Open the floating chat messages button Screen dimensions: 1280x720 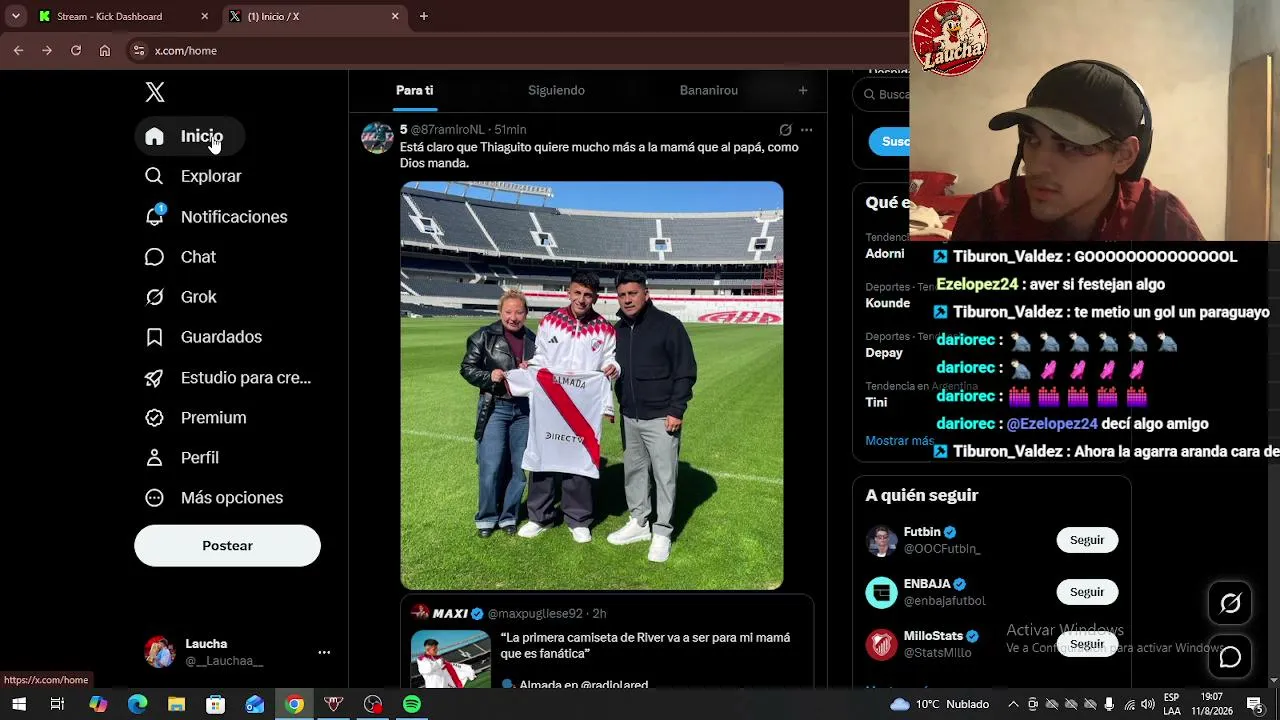[1230, 657]
